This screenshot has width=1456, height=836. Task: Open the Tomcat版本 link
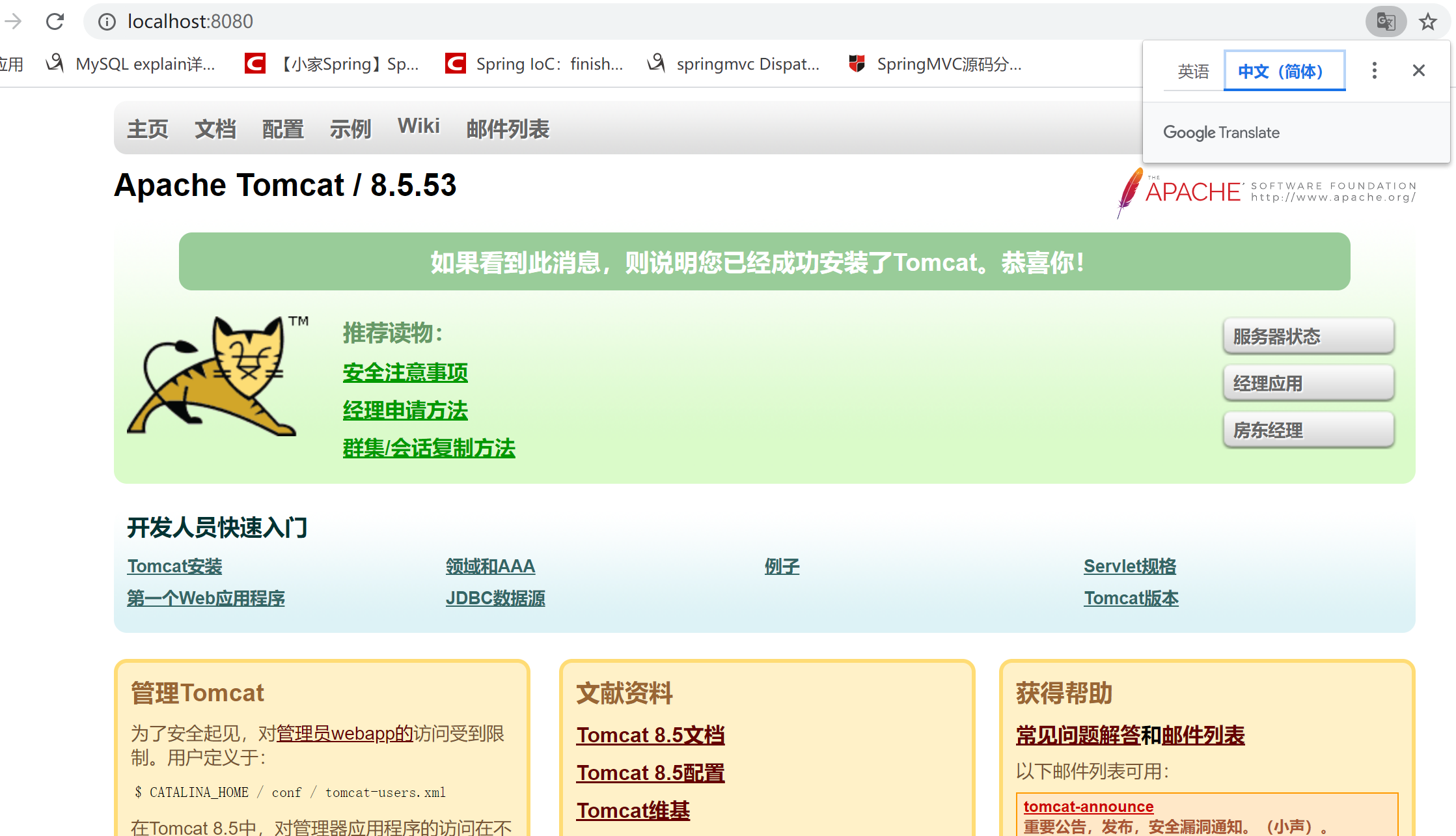coord(1131,598)
